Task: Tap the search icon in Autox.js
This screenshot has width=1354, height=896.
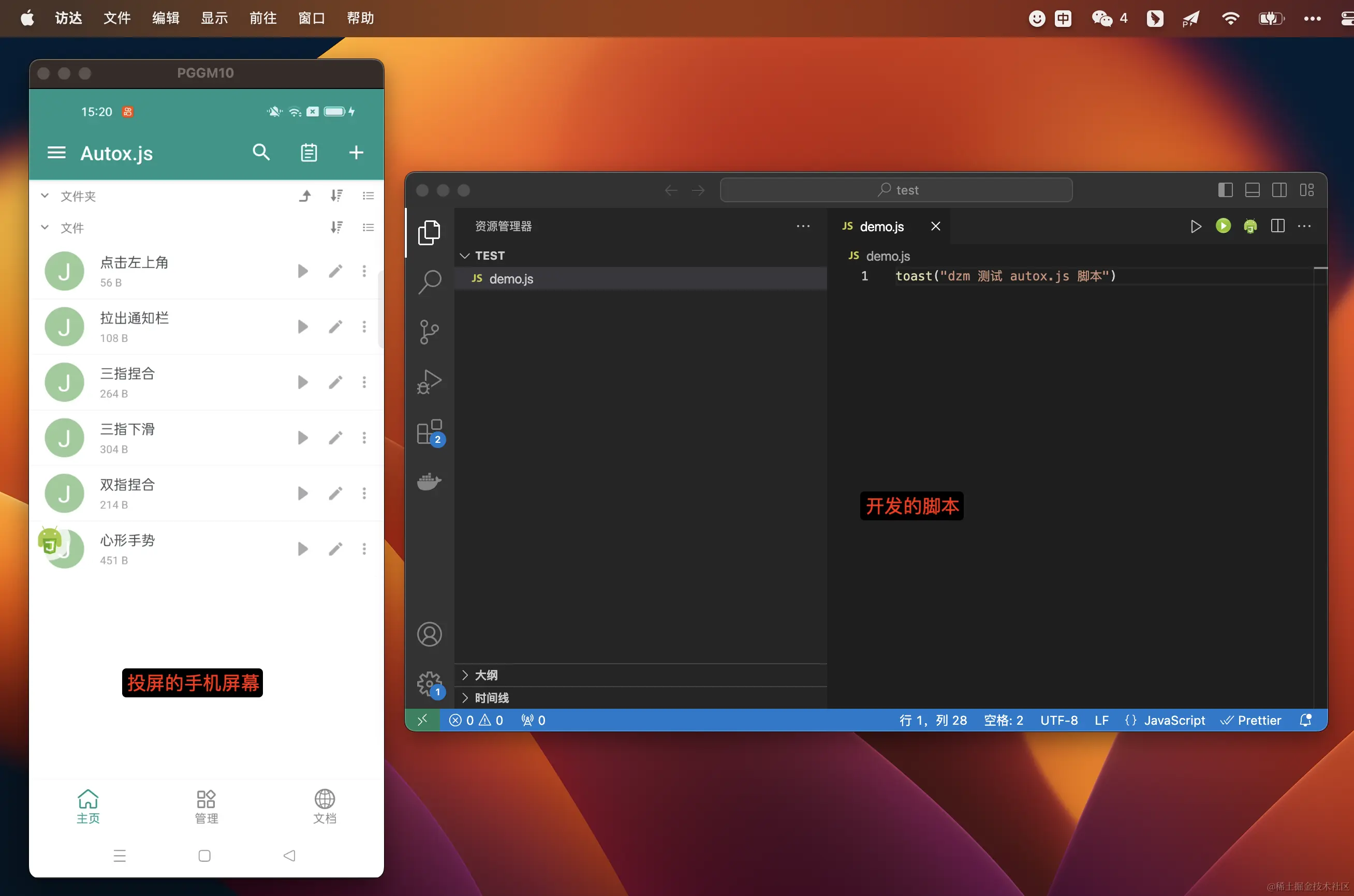Action: pyautogui.click(x=261, y=152)
